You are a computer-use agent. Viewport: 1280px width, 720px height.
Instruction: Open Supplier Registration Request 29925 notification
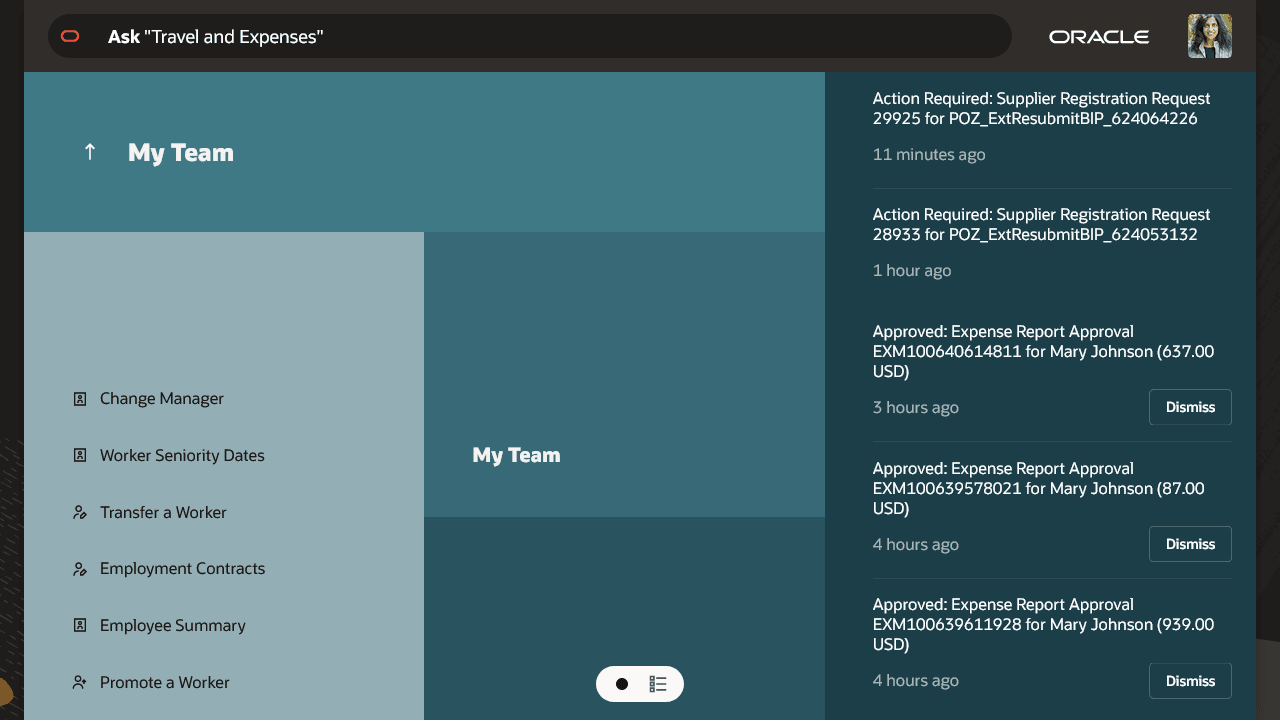1042,108
